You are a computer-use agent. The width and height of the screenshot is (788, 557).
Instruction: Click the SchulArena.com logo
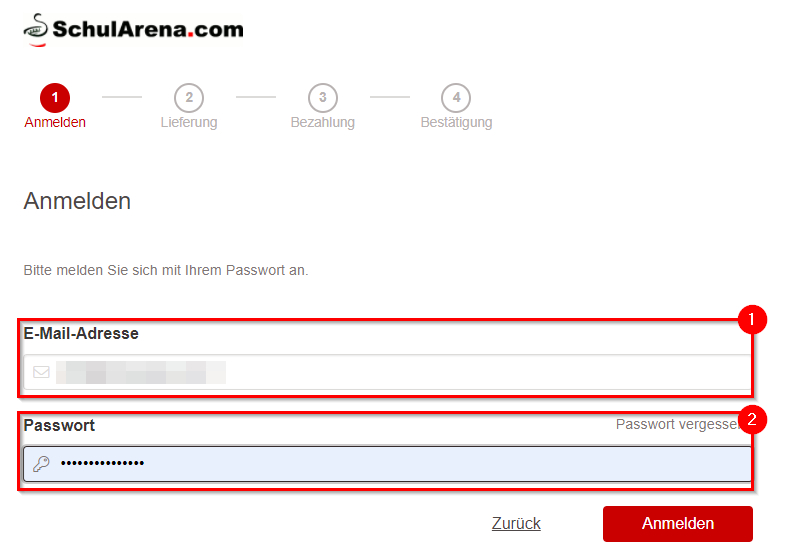pos(133,28)
